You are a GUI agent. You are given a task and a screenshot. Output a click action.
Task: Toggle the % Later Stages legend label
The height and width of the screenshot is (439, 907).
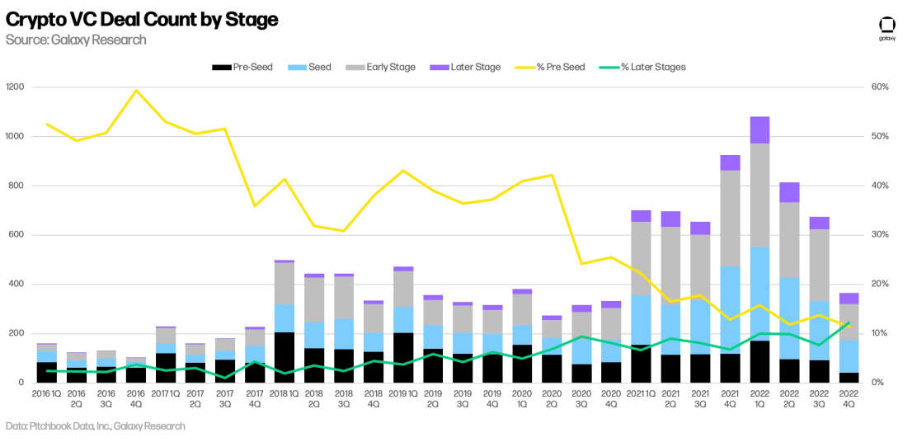click(653, 67)
